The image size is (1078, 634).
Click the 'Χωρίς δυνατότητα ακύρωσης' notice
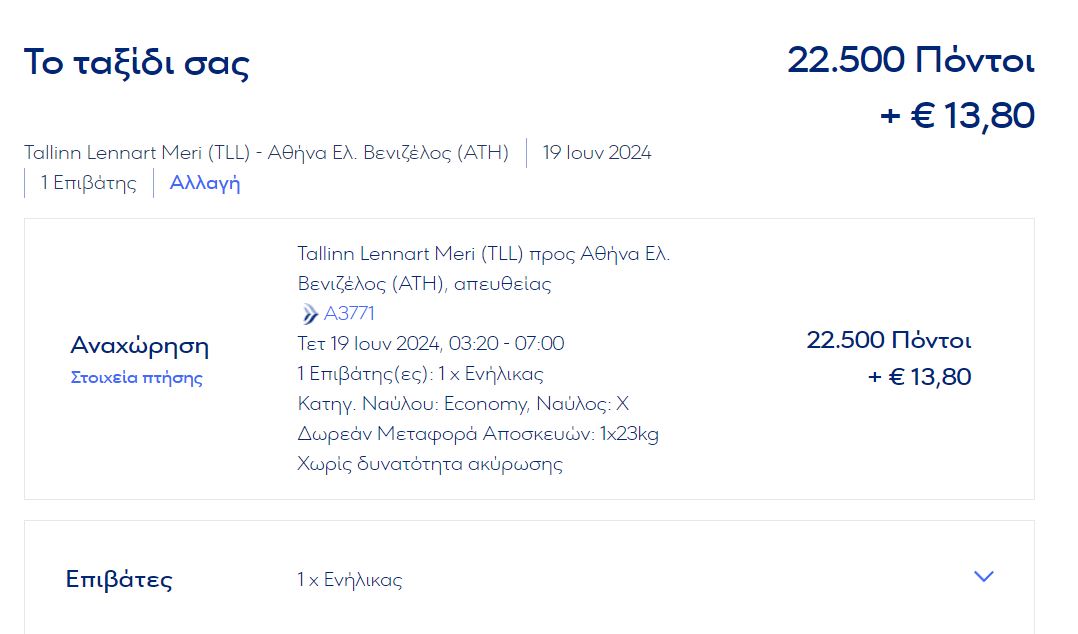pyautogui.click(x=430, y=464)
